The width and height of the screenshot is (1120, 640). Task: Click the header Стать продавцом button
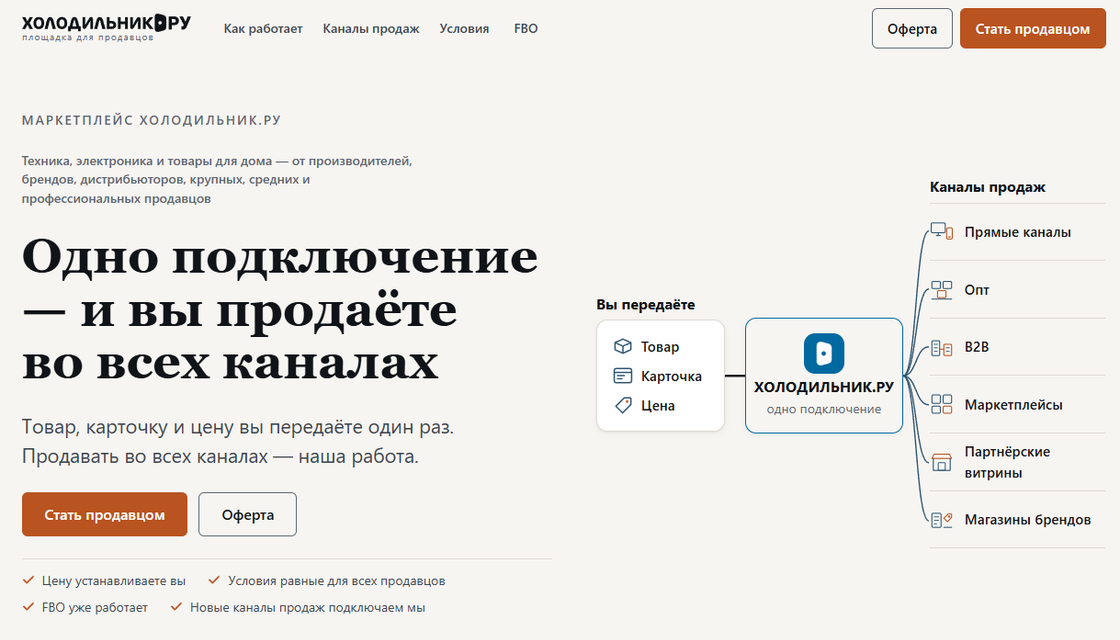point(1033,29)
